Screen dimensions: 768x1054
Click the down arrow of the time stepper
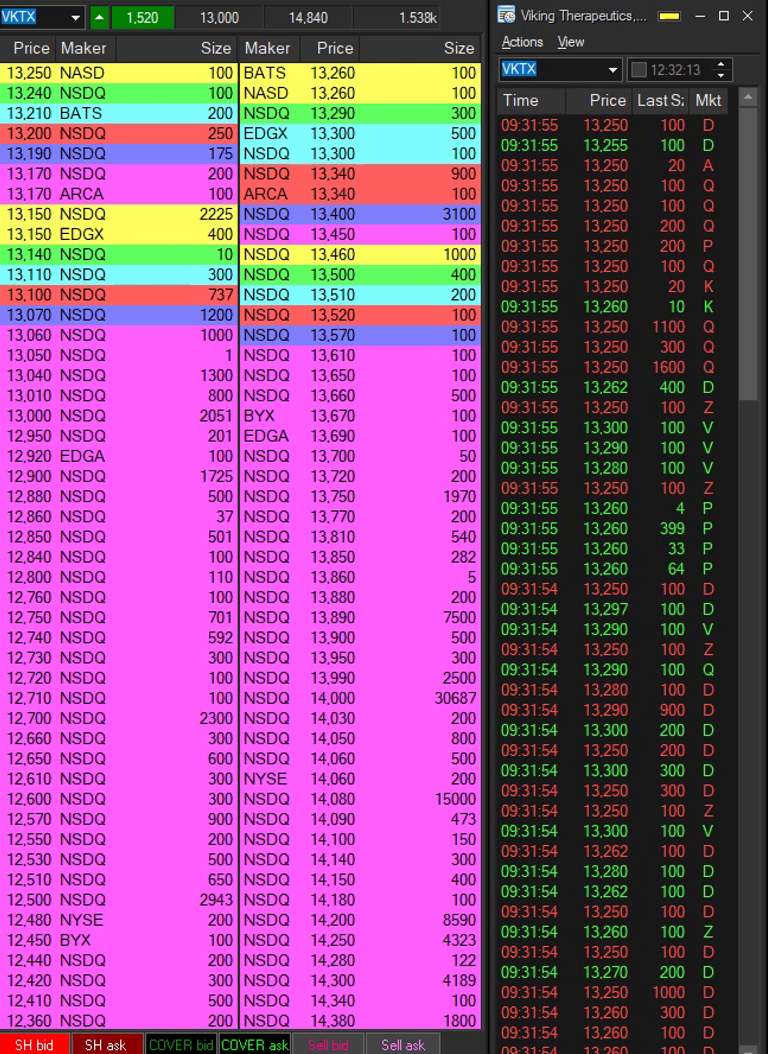(x=721, y=75)
